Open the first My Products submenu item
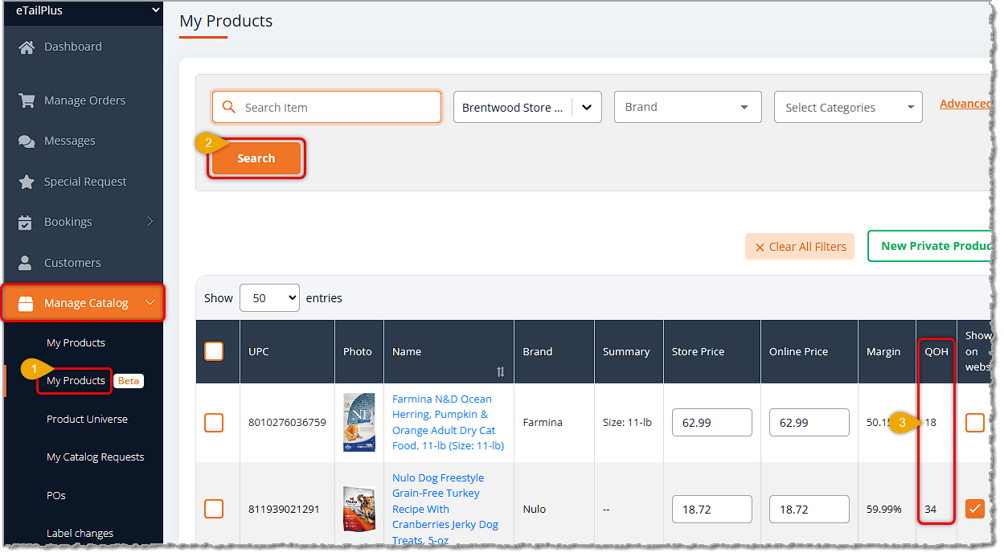The width and height of the screenshot is (1004, 557). point(76,343)
